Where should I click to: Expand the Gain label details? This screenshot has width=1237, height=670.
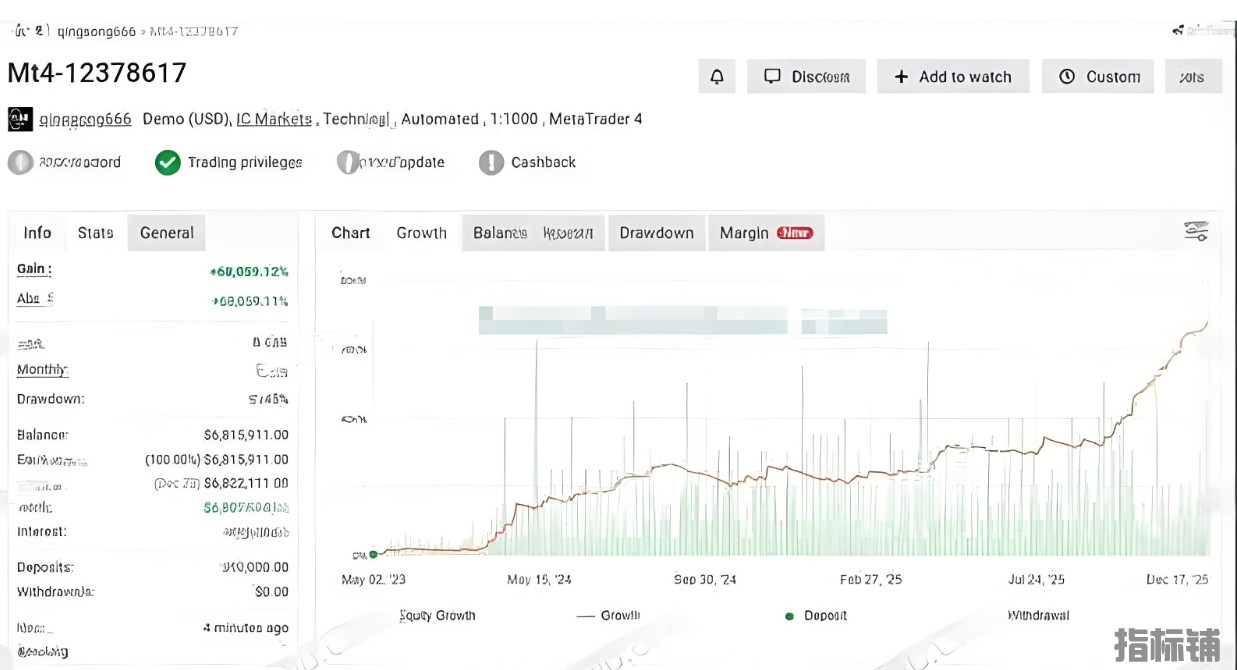[x=33, y=269]
